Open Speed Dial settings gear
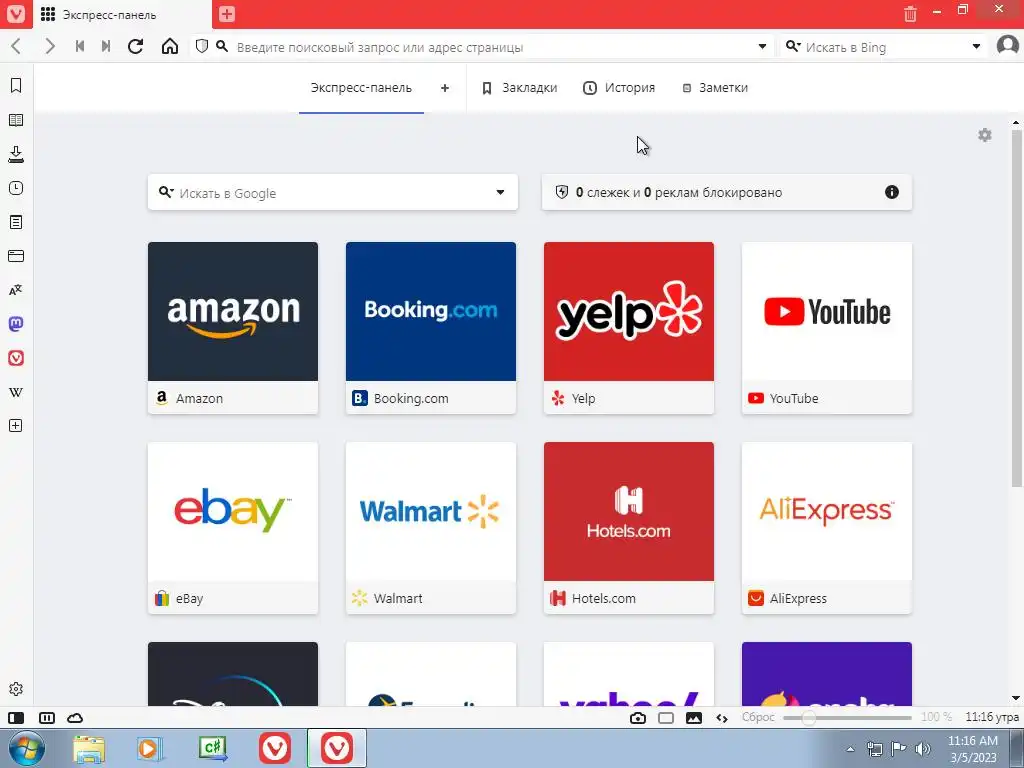 (985, 135)
